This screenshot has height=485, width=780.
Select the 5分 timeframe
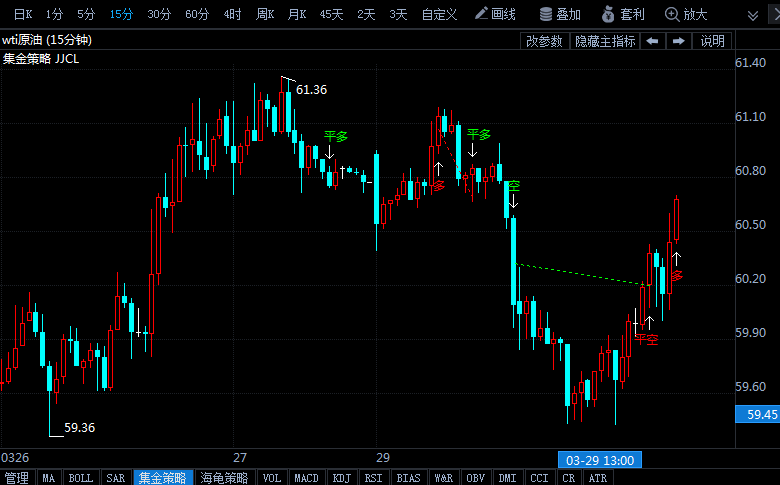coord(86,14)
